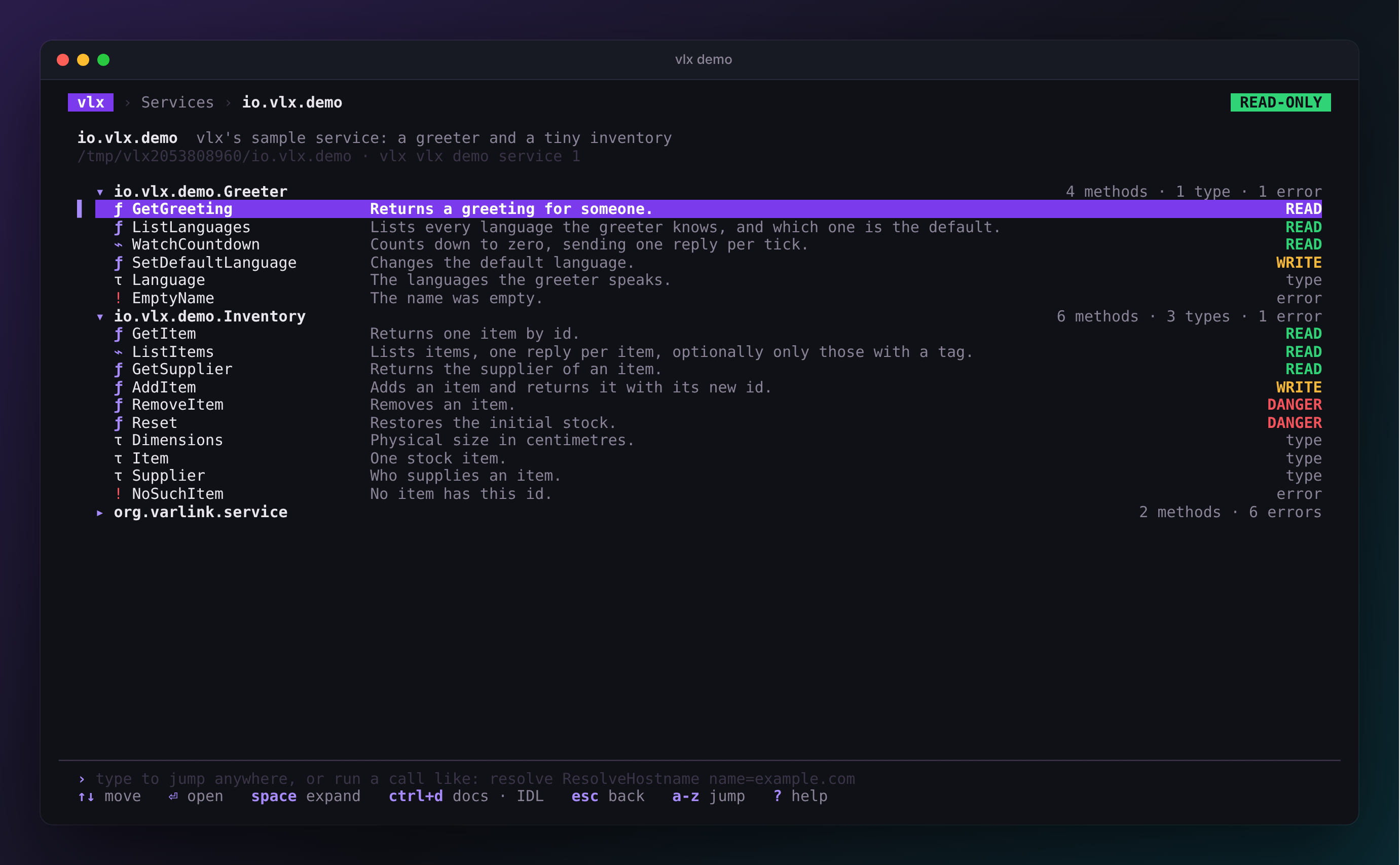The width and height of the screenshot is (1400, 865).
Task: Select the io.vlx.demo breadcrumb item
Action: (x=292, y=102)
